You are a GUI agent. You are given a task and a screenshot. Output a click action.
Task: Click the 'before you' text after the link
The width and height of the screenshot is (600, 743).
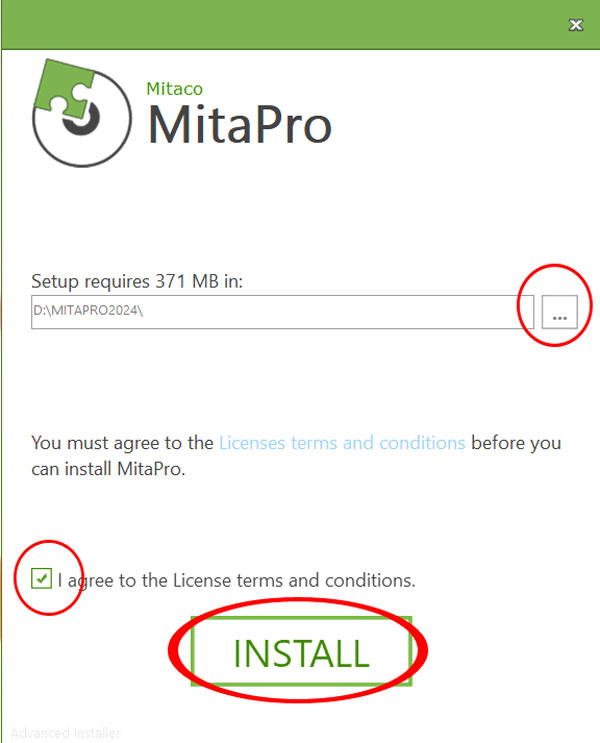pyautogui.click(x=516, y=444)
